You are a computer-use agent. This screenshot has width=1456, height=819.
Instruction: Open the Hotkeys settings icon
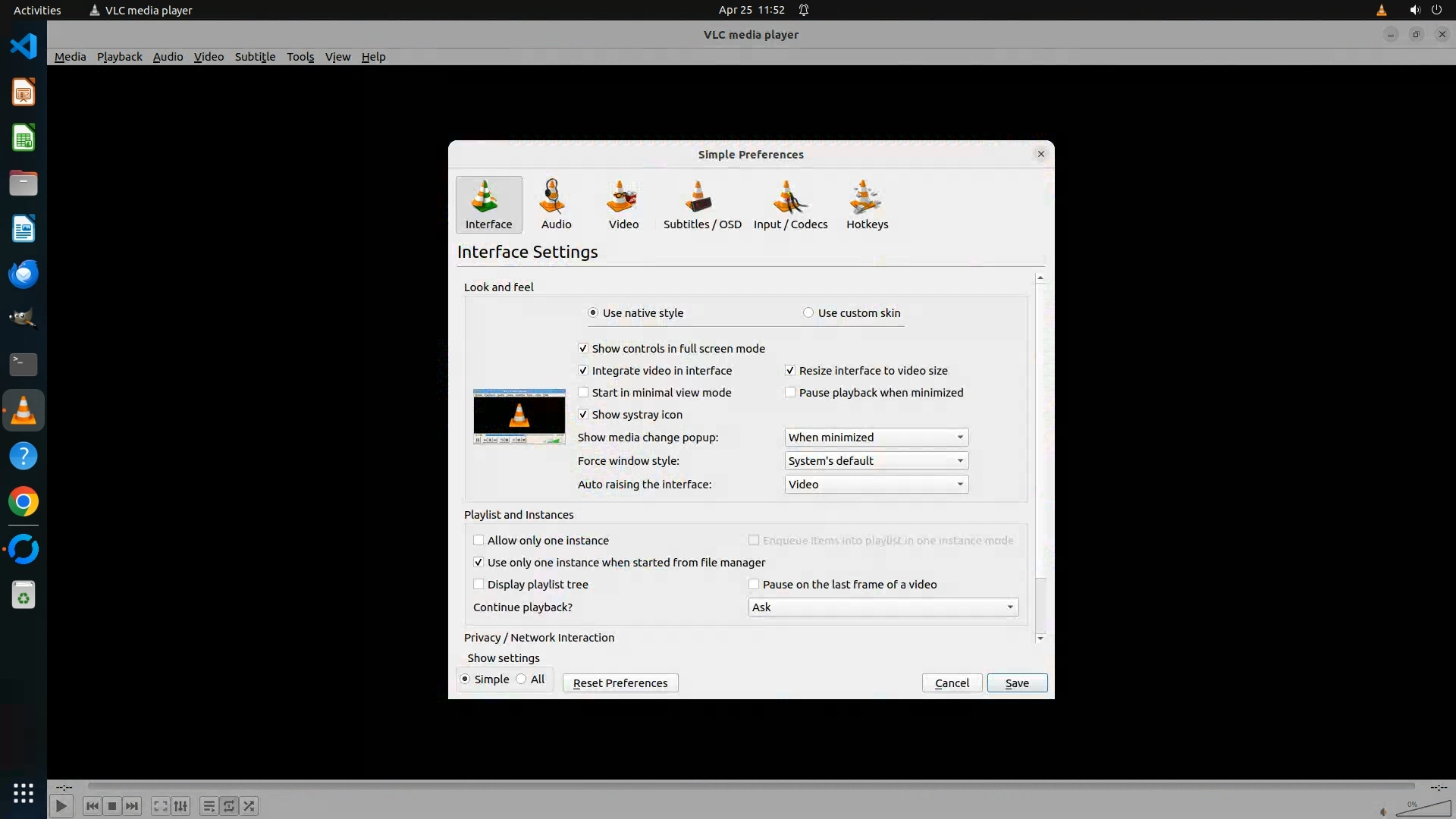867,203
